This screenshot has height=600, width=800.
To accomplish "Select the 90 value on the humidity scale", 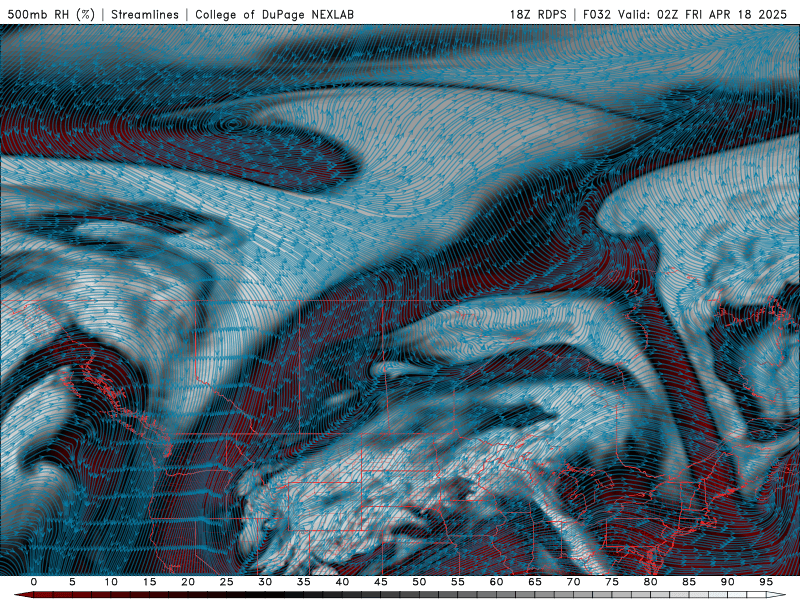I will pos(727,582).
